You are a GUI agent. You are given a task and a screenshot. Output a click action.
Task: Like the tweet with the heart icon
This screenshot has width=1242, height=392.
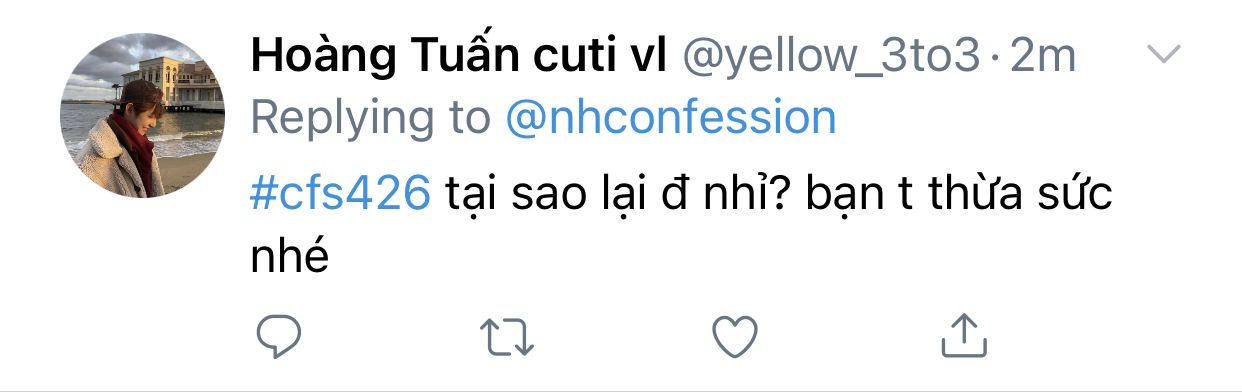[736, 337]
